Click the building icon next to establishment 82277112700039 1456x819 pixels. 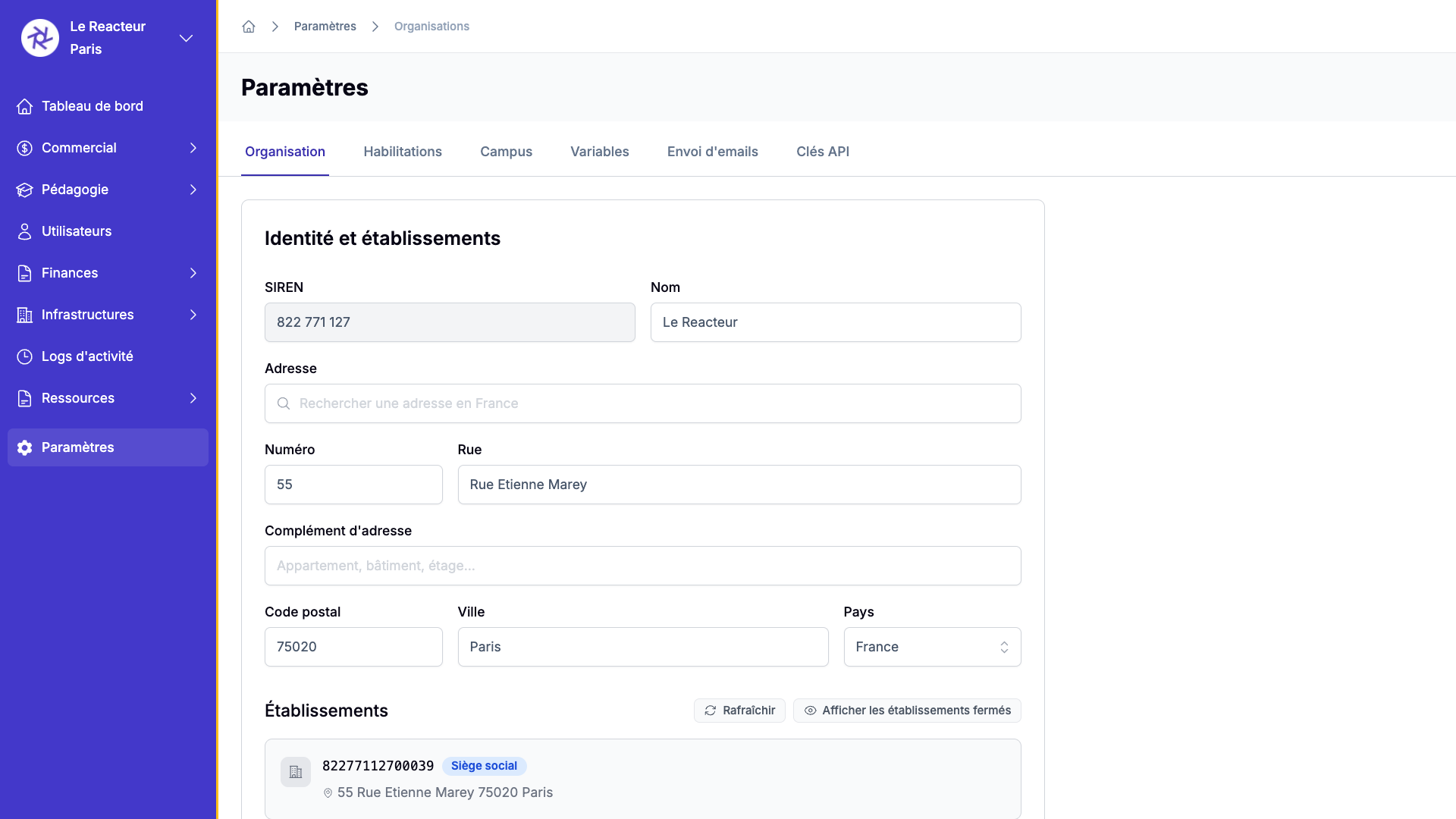[295, 771]
